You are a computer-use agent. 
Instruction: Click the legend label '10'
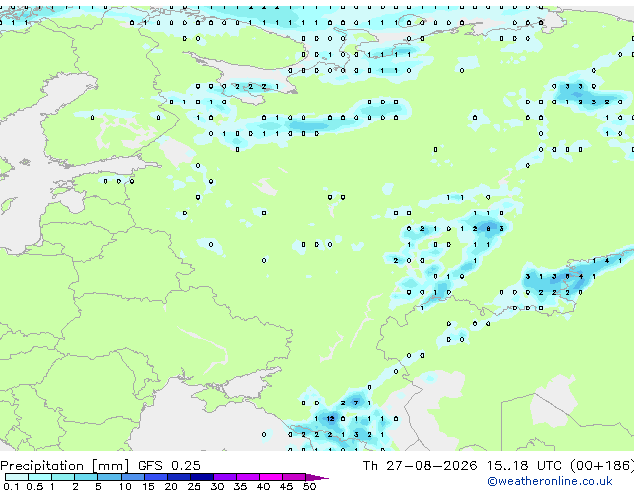point(125,486)
